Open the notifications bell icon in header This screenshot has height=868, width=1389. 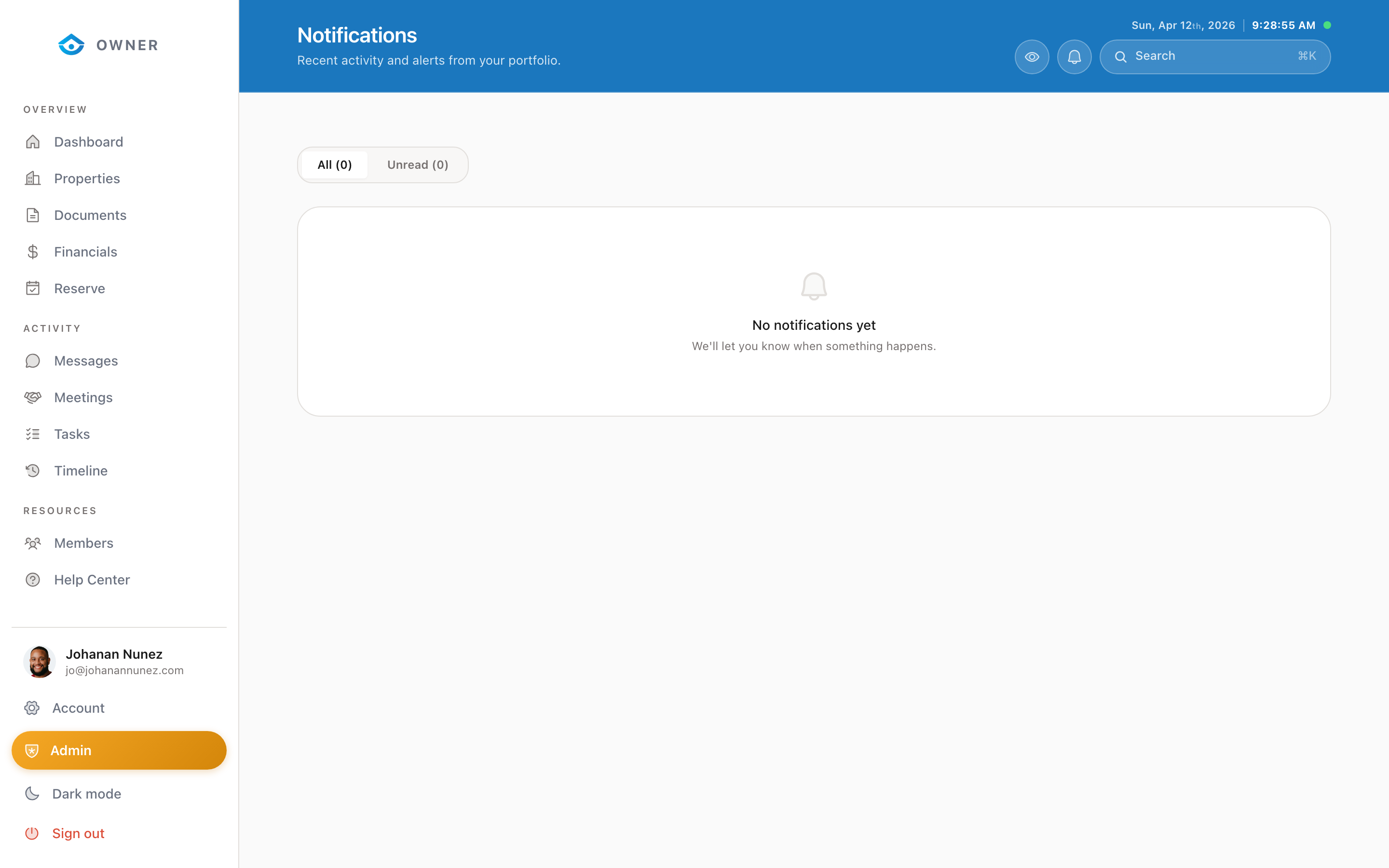coord(1075,56)
